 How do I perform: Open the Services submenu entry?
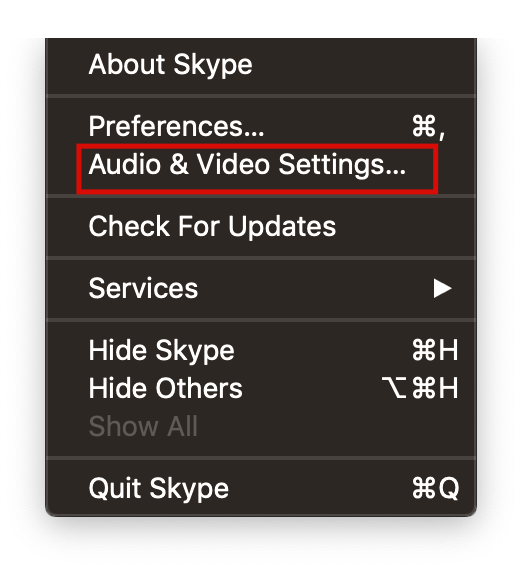(261, 289)
